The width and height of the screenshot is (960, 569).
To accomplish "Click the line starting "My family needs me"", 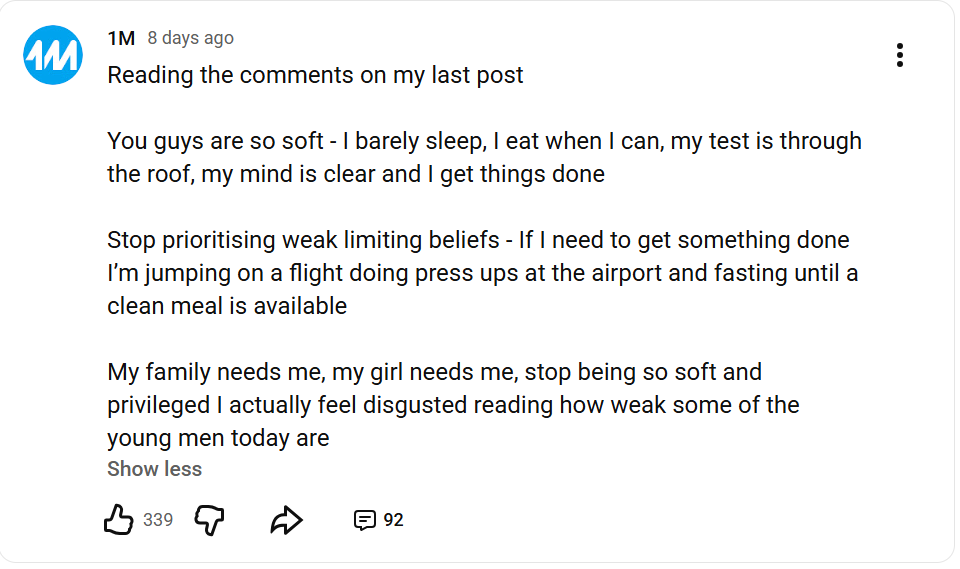I will pyautogui.click(x=434, y=372).
